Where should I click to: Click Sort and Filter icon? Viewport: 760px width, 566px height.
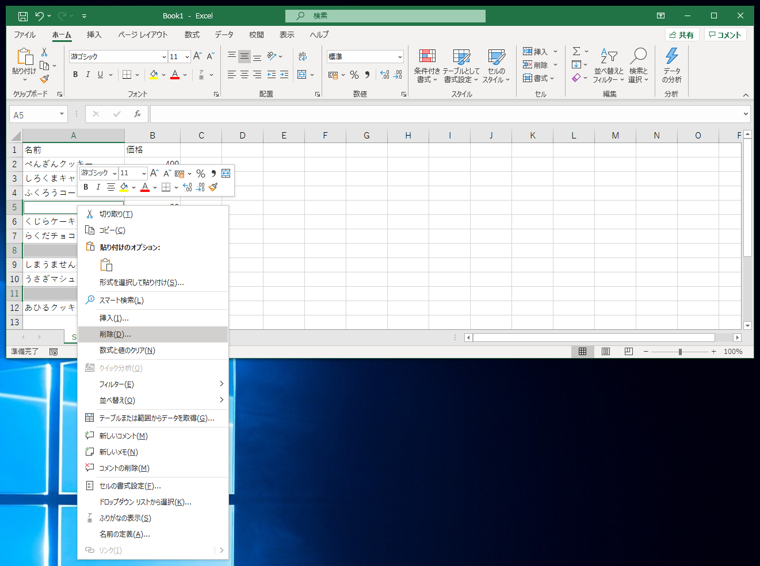[x=609, y=56]
